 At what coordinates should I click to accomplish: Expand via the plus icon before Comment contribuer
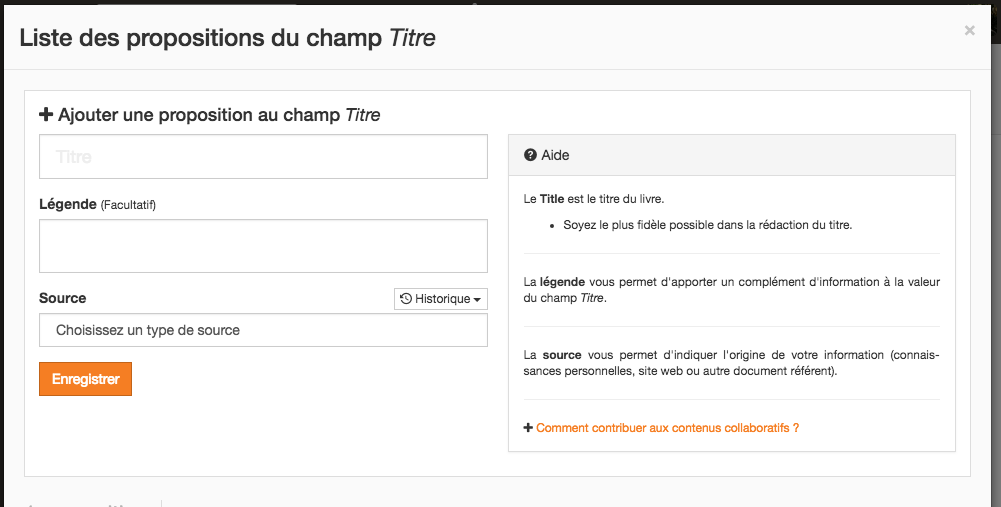point(528,428)
